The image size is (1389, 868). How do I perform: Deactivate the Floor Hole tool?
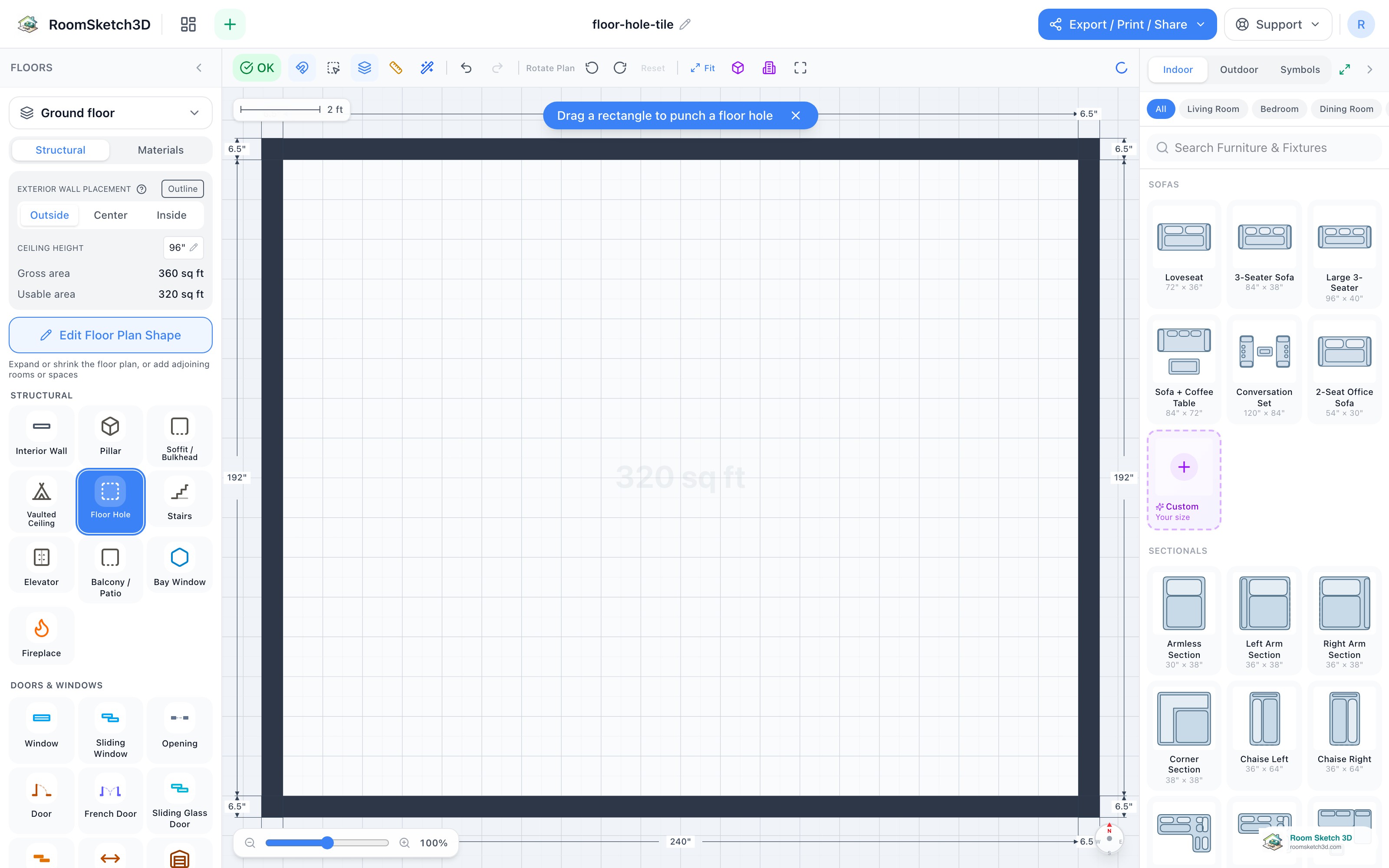tap(110, 501)
